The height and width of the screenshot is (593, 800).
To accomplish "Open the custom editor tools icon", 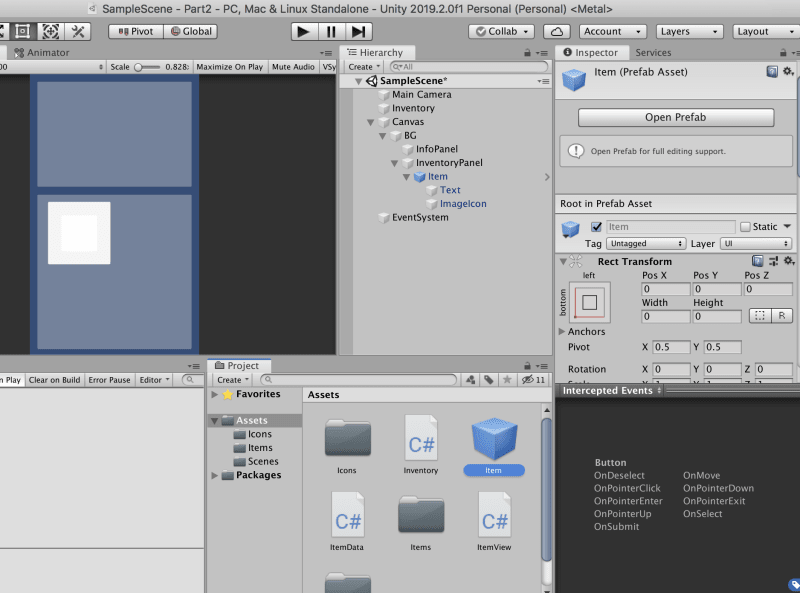I will pyautogui.click(x=78, y=32).
